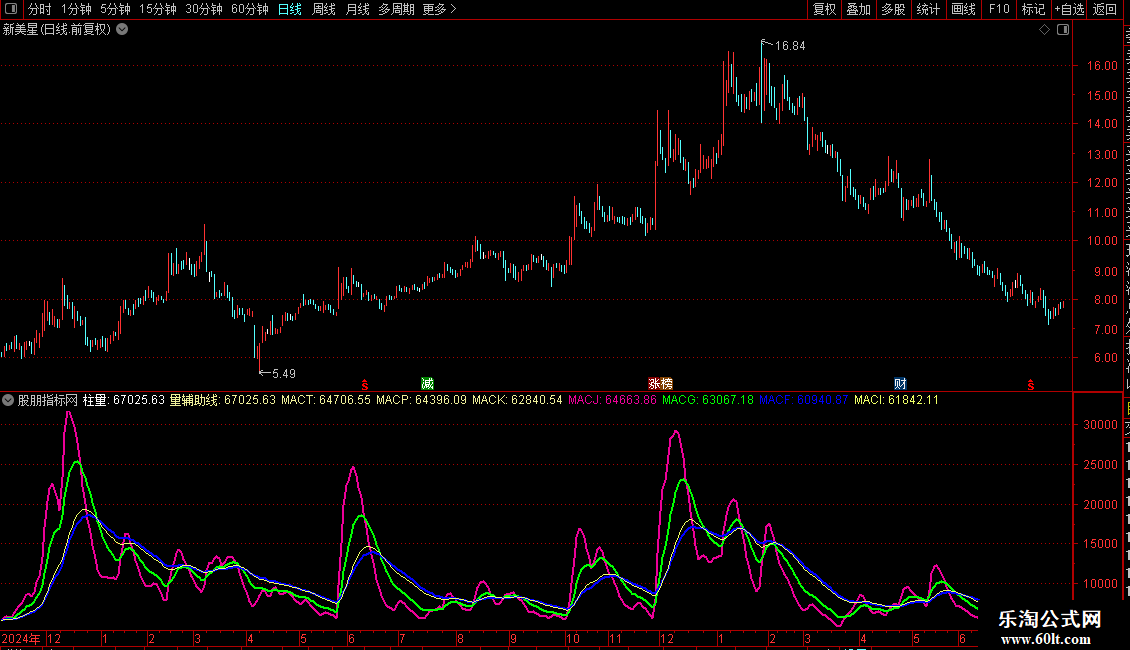
Task: Switch to 日线 daily chart
Action: tap(290, 9)
